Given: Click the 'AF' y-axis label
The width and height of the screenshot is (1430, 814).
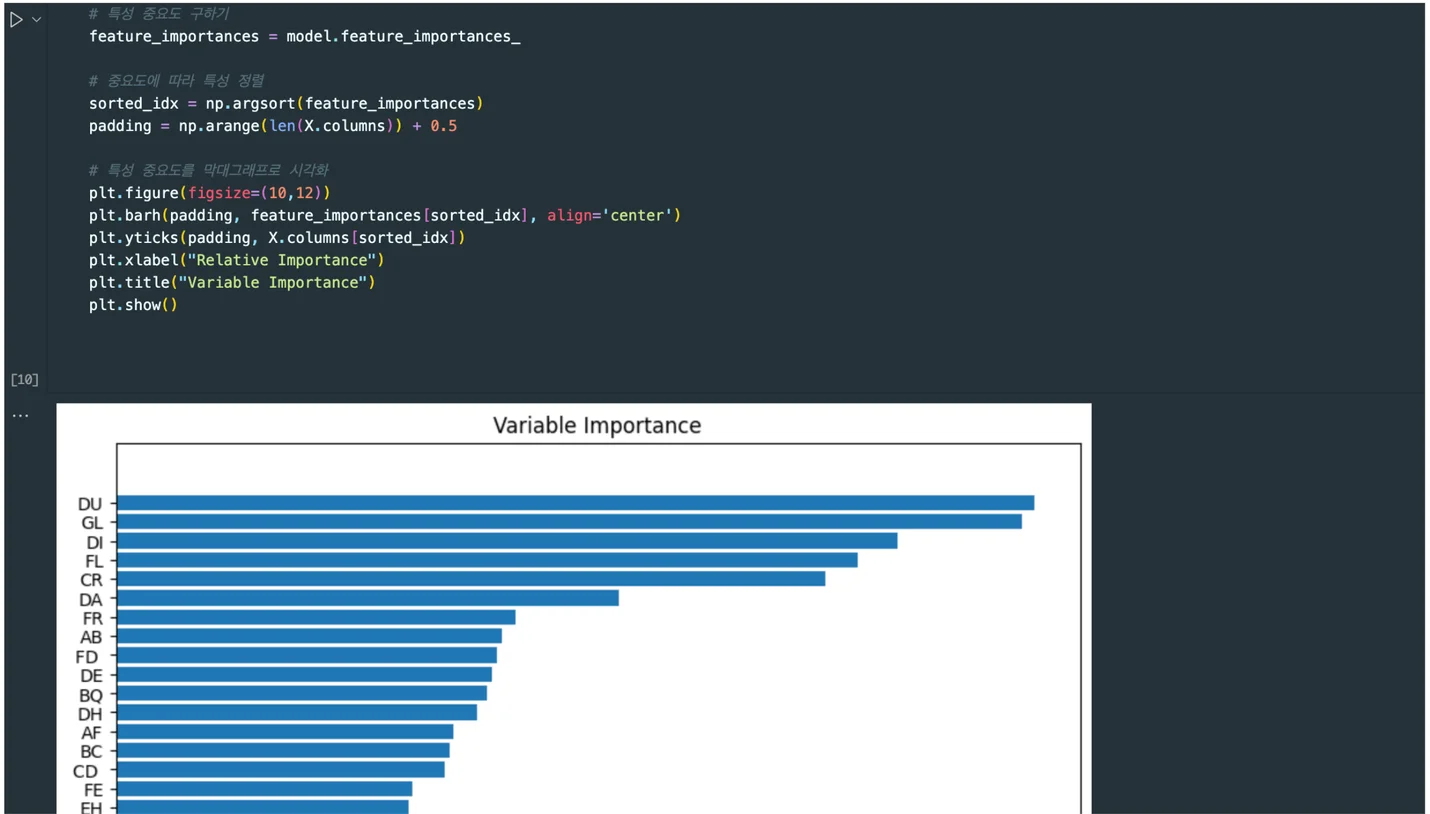Looking at the screenshot, I should tap(92, 733).
